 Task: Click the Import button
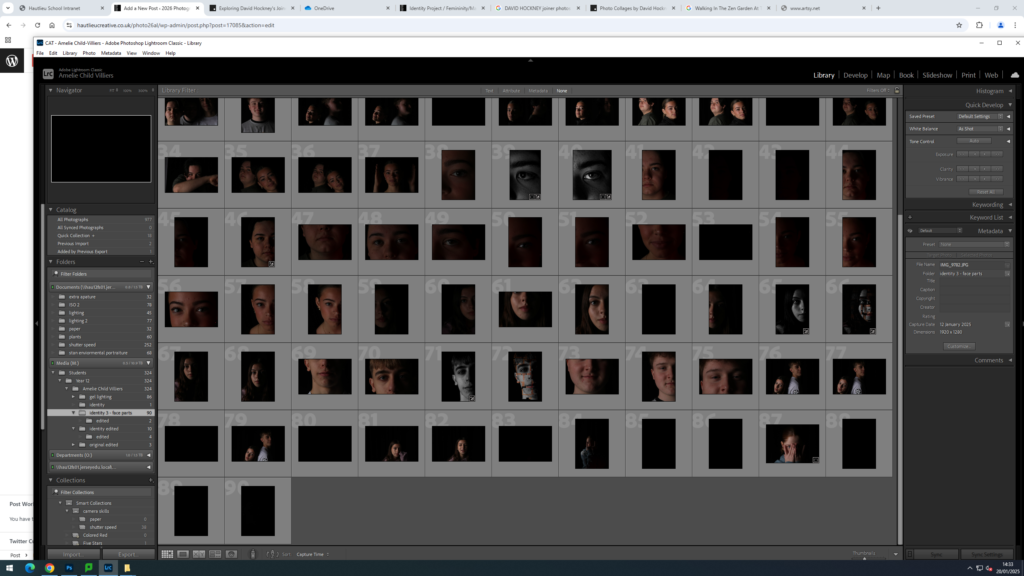pos(72,554)
